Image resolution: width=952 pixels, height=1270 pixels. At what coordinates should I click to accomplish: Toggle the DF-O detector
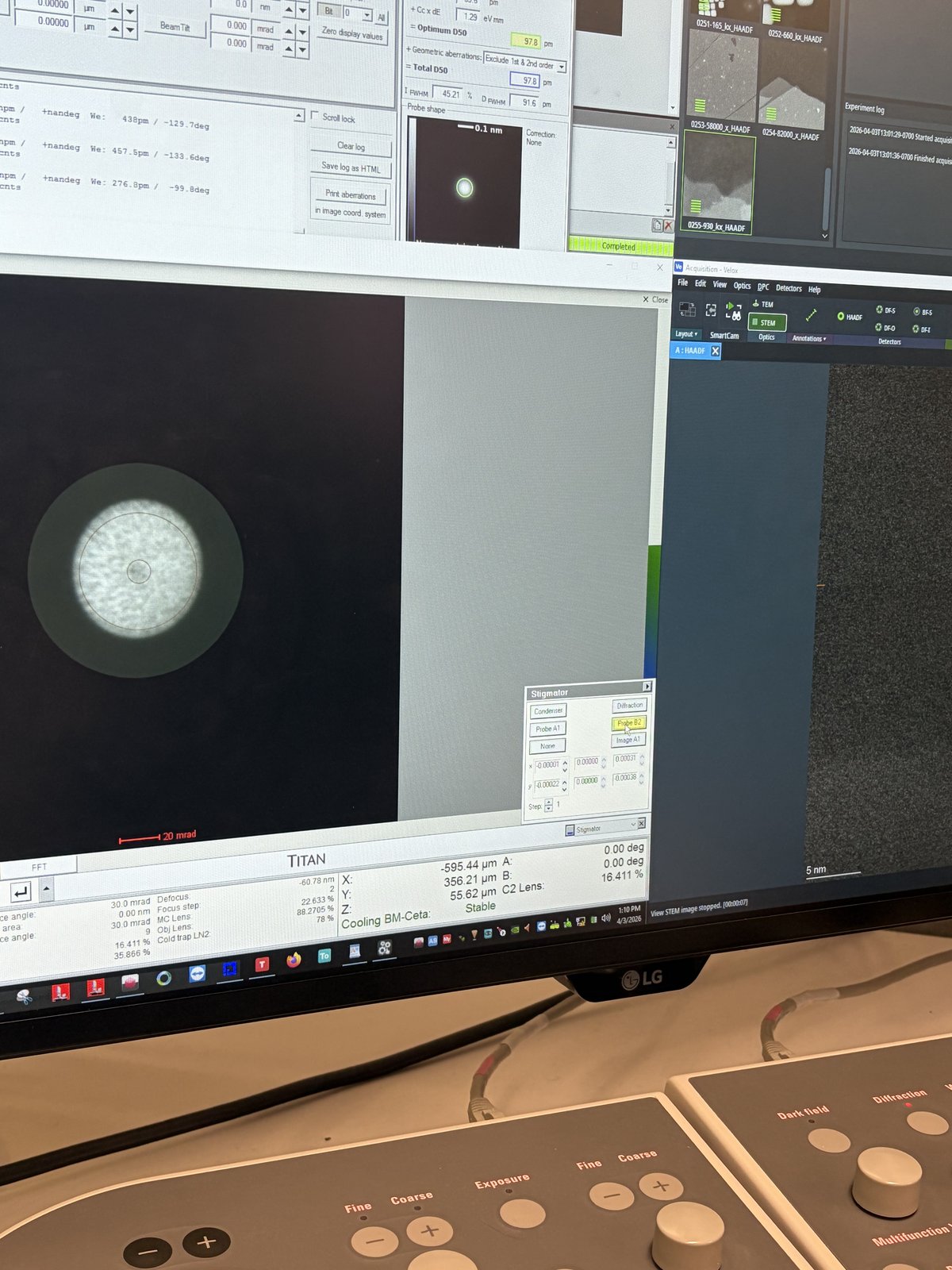coord(886,327)
